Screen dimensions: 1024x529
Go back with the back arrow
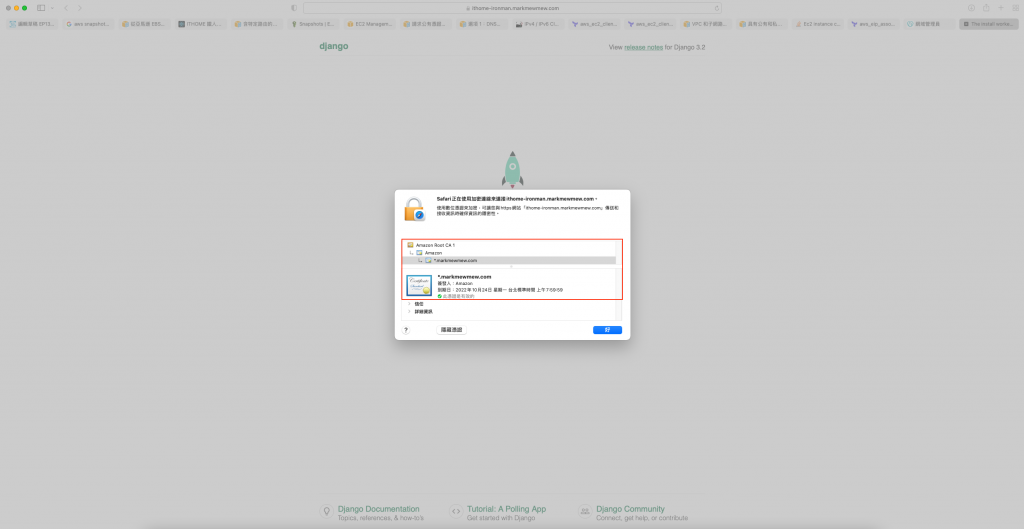tap(66, 8)
